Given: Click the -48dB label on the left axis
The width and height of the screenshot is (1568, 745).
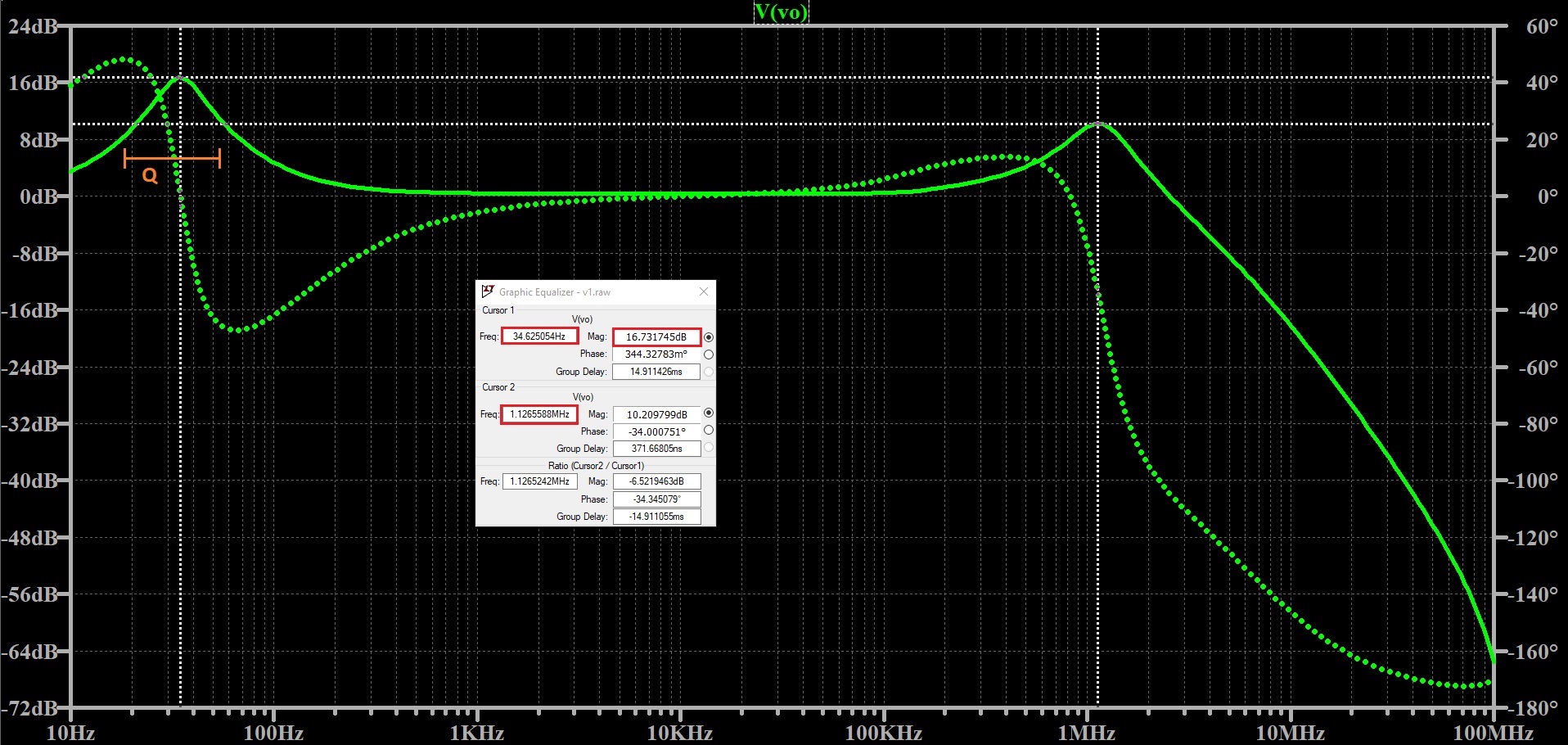Looking at the screenshot, I should click(30, 538).
